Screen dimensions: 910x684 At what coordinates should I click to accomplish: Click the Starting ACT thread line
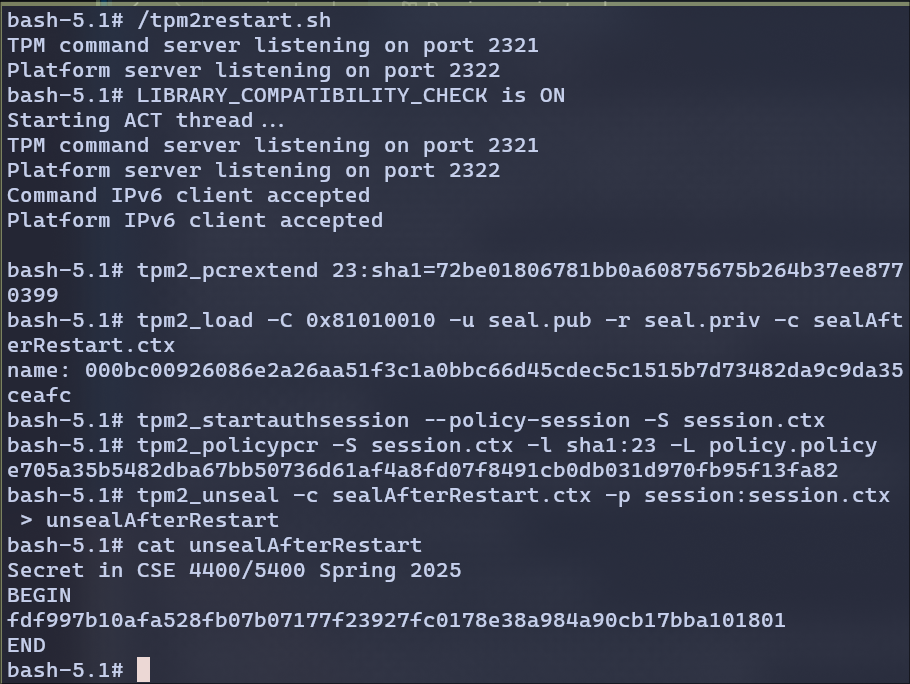[146, 121]
